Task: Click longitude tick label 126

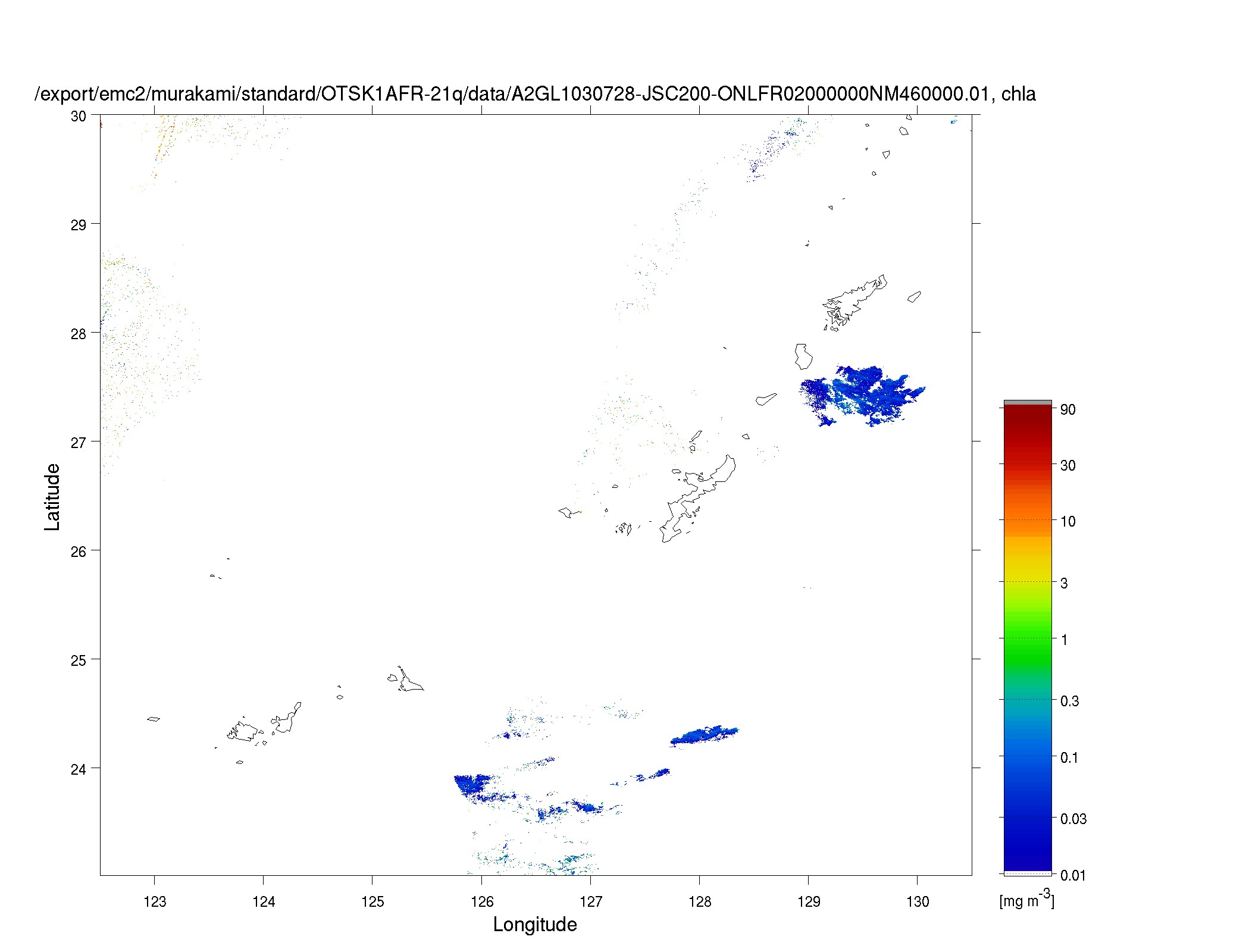Action: click(482, 902)
